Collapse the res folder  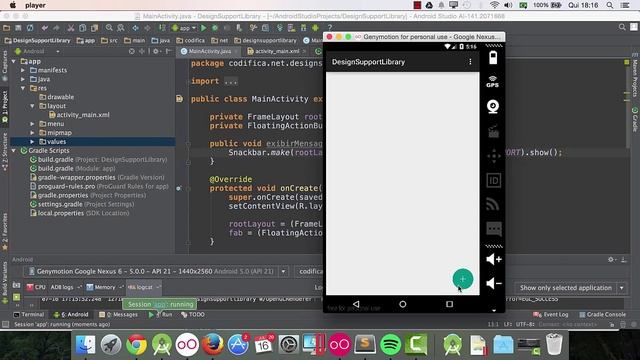pos(23,88)
